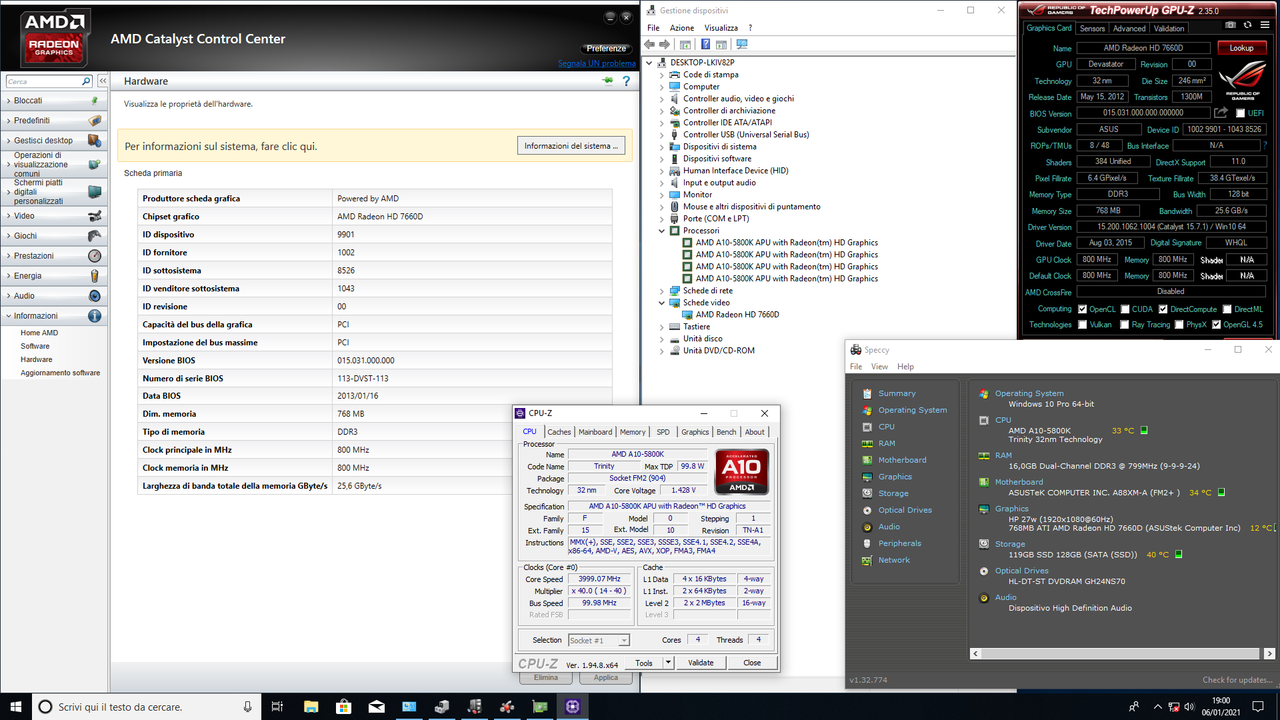Viewport: 1280px width, 720px height.
Task: Click the Segnala UN problema link
Action: click(x=597, y=63)
